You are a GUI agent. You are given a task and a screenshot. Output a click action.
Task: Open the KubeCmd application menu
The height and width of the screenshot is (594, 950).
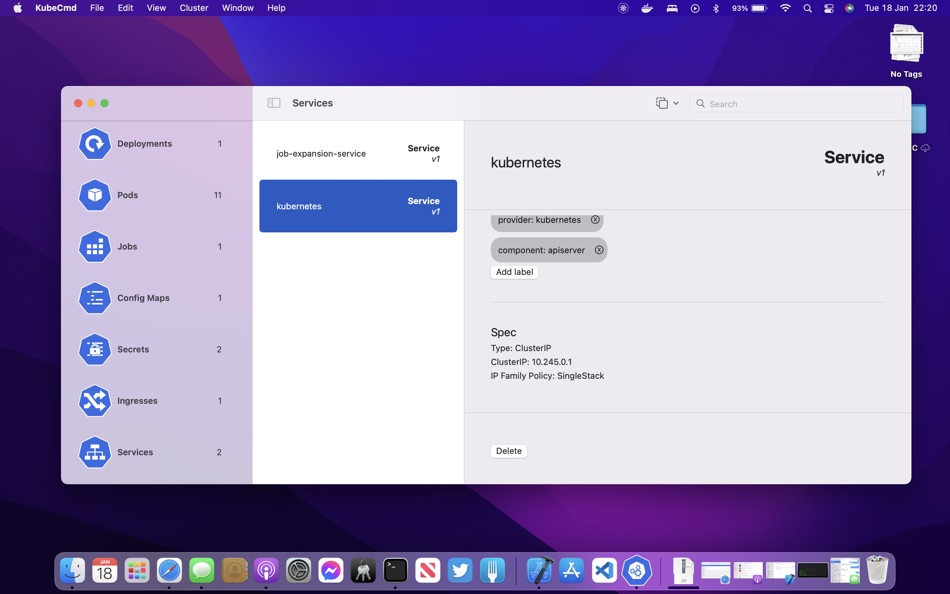click(x=56, y=8)
